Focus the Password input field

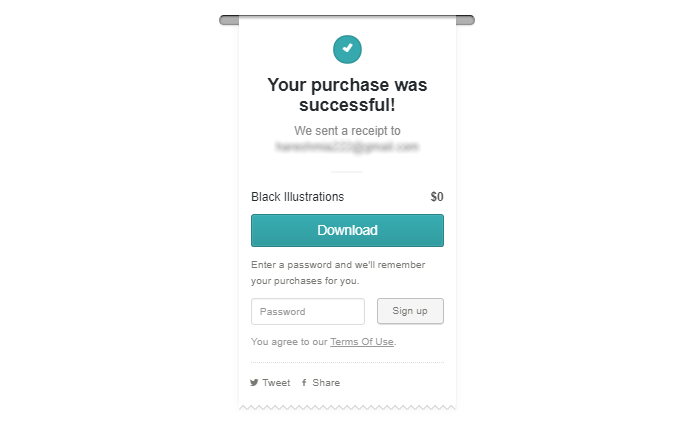click(308, 311)
